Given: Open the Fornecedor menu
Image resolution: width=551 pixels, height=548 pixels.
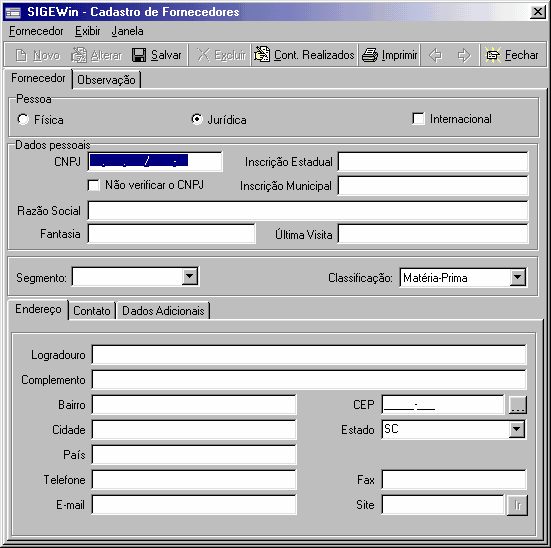Looking at the screenshot, I should point(36,31).
